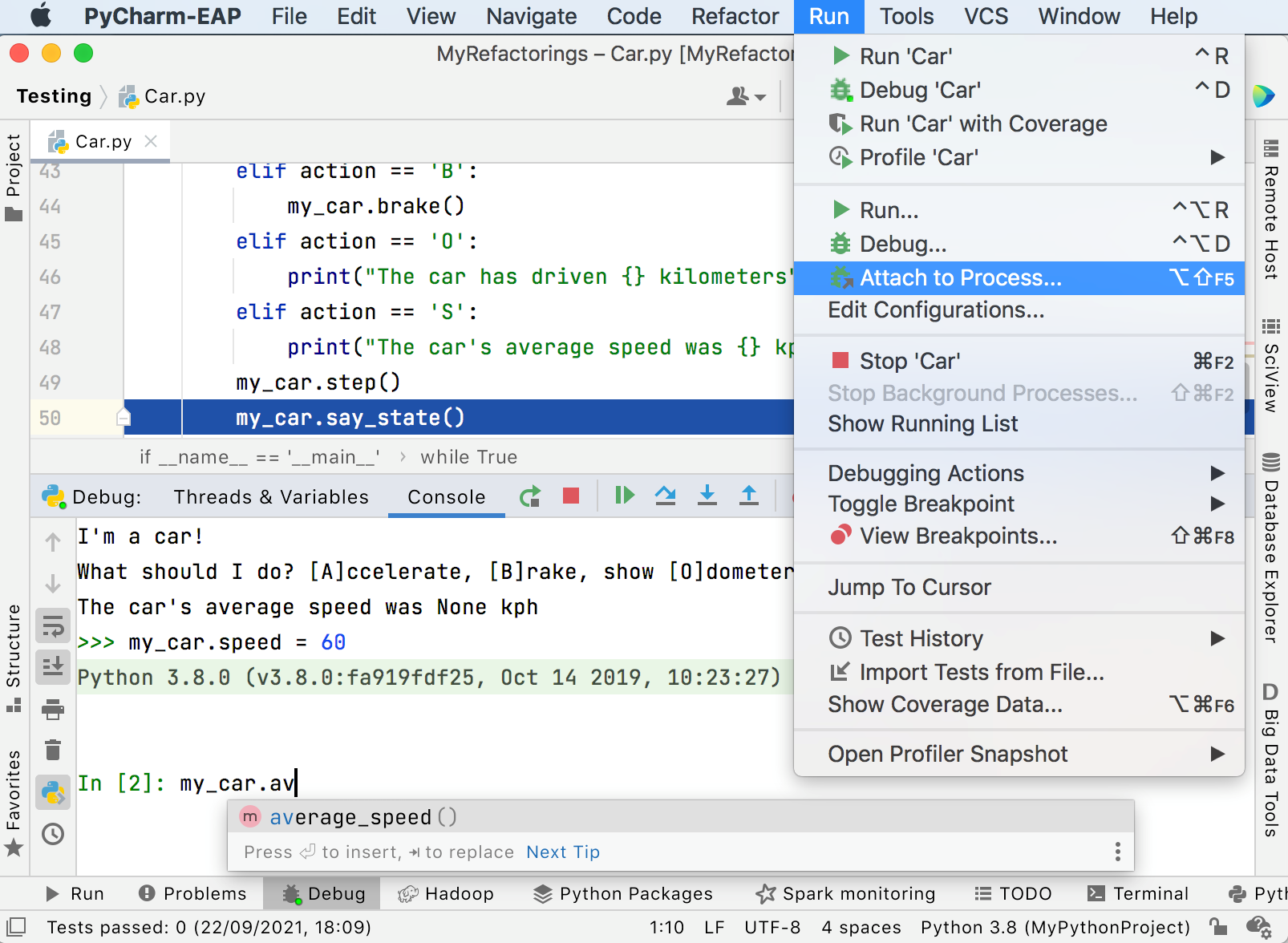Click the Next Tip link
The height and width of the screenshot is (943, 1288).
tap(562, 852)
